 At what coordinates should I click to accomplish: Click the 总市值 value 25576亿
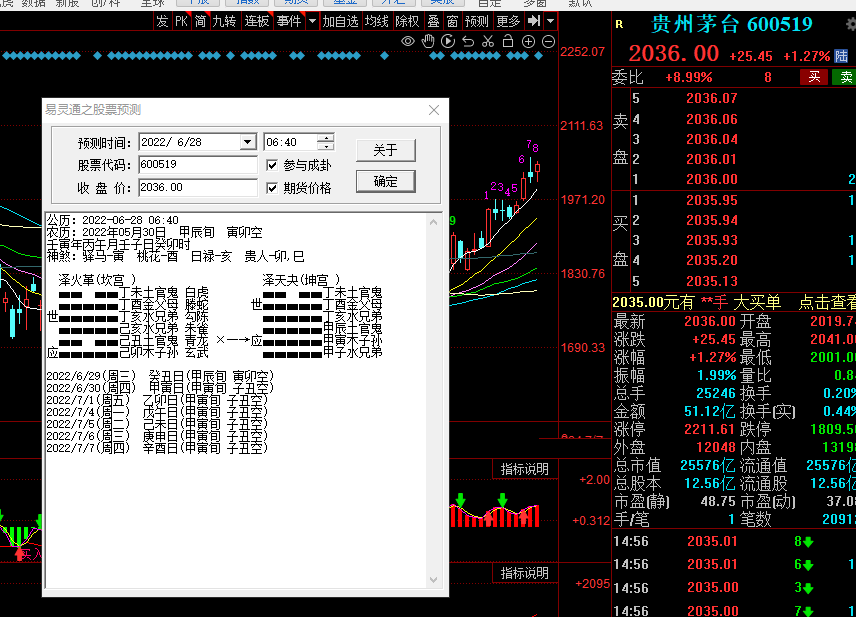708,465
